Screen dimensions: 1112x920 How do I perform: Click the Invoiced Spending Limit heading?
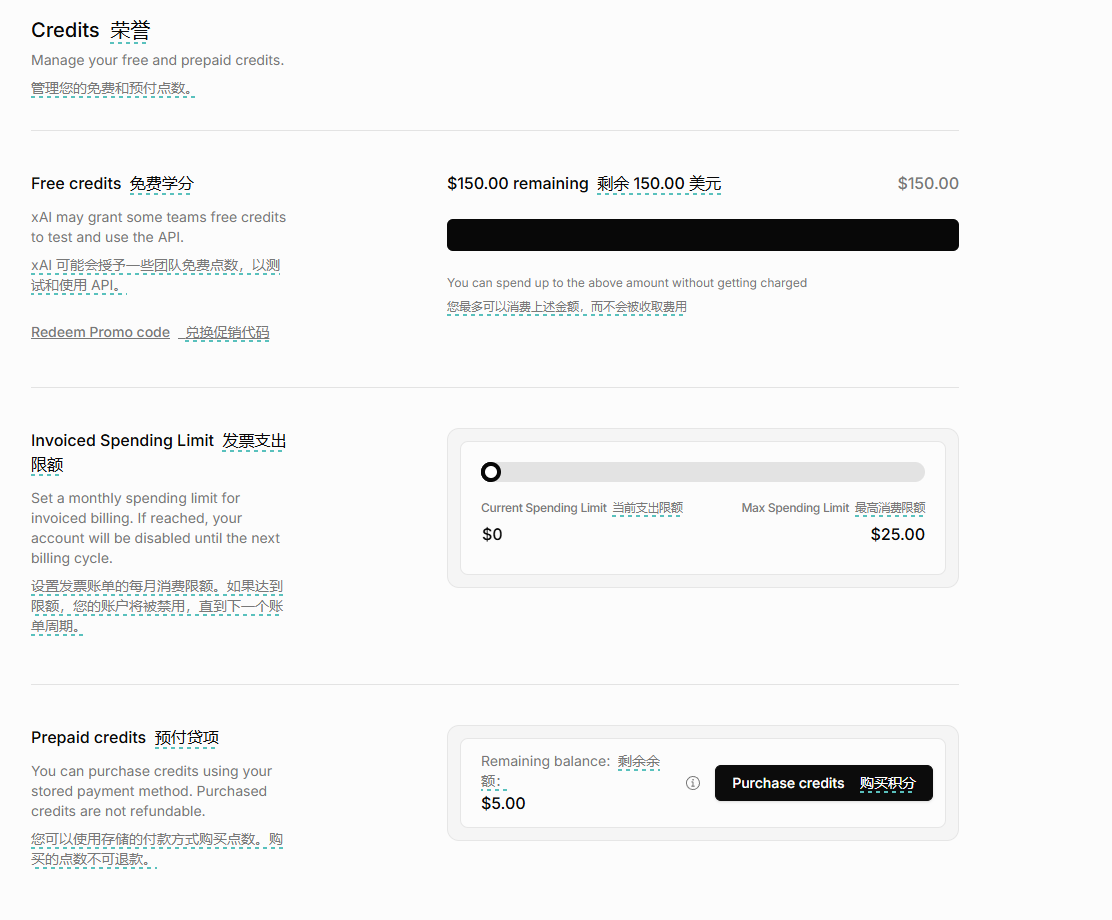coord(122,440)
